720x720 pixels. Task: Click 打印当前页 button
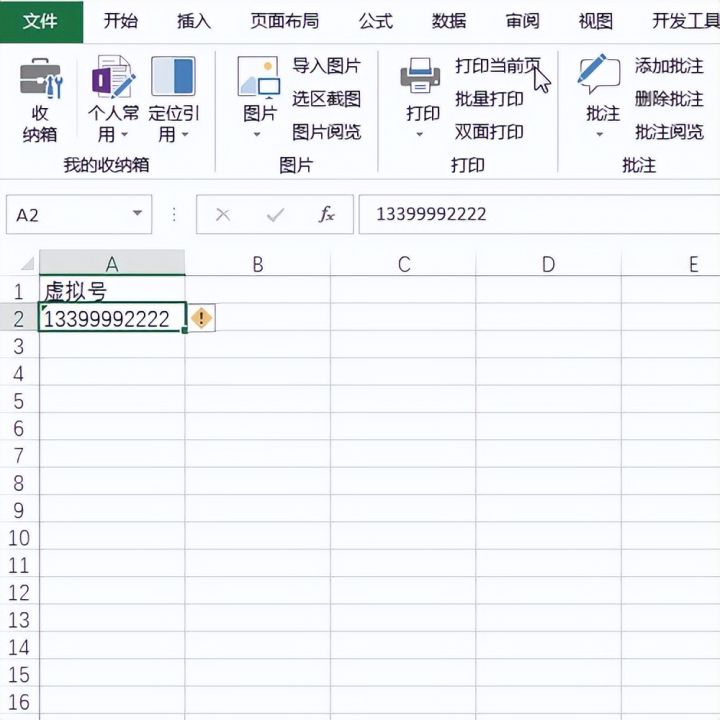(498, 66)
